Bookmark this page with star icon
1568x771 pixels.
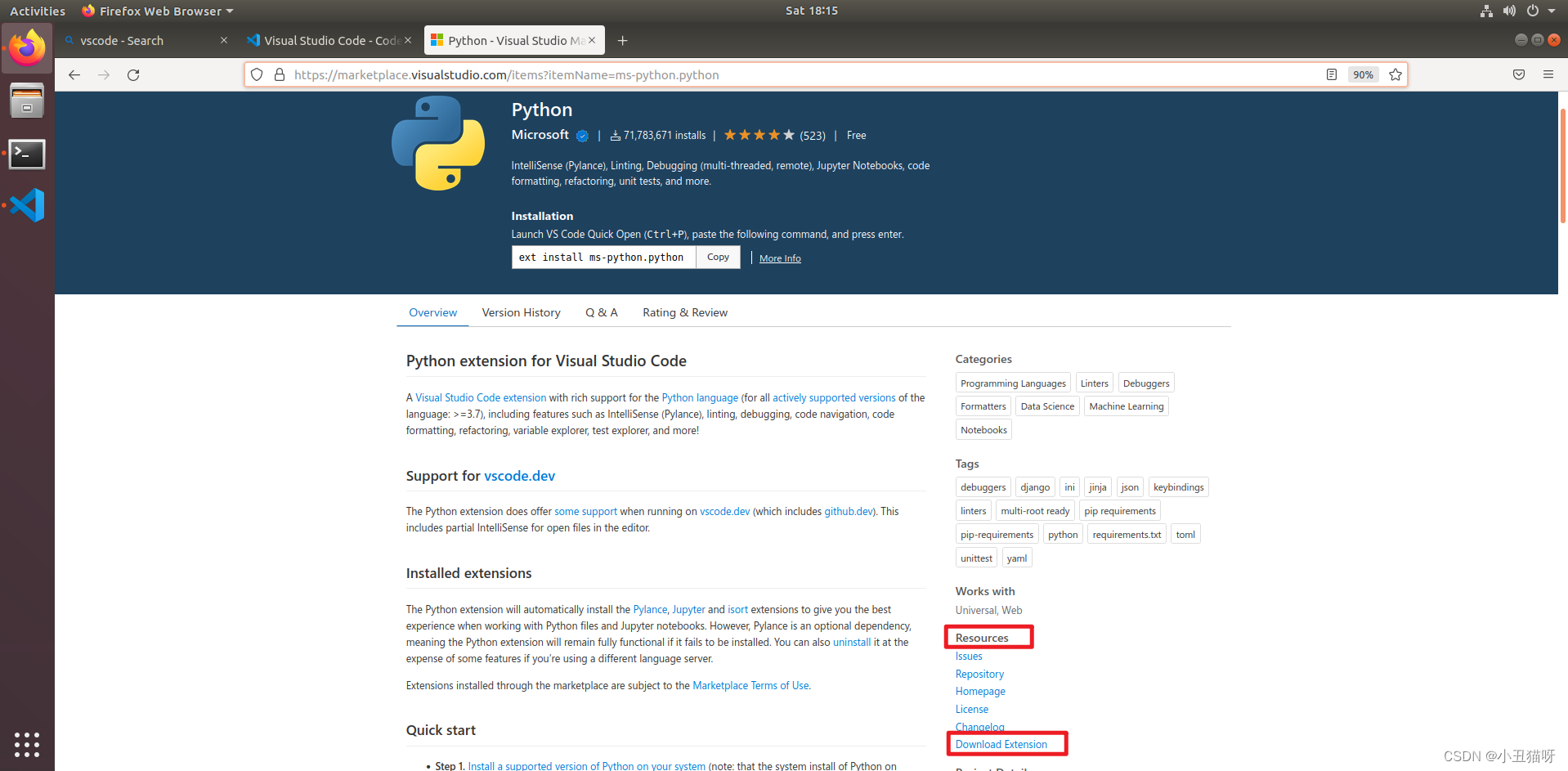point(1396,74)
